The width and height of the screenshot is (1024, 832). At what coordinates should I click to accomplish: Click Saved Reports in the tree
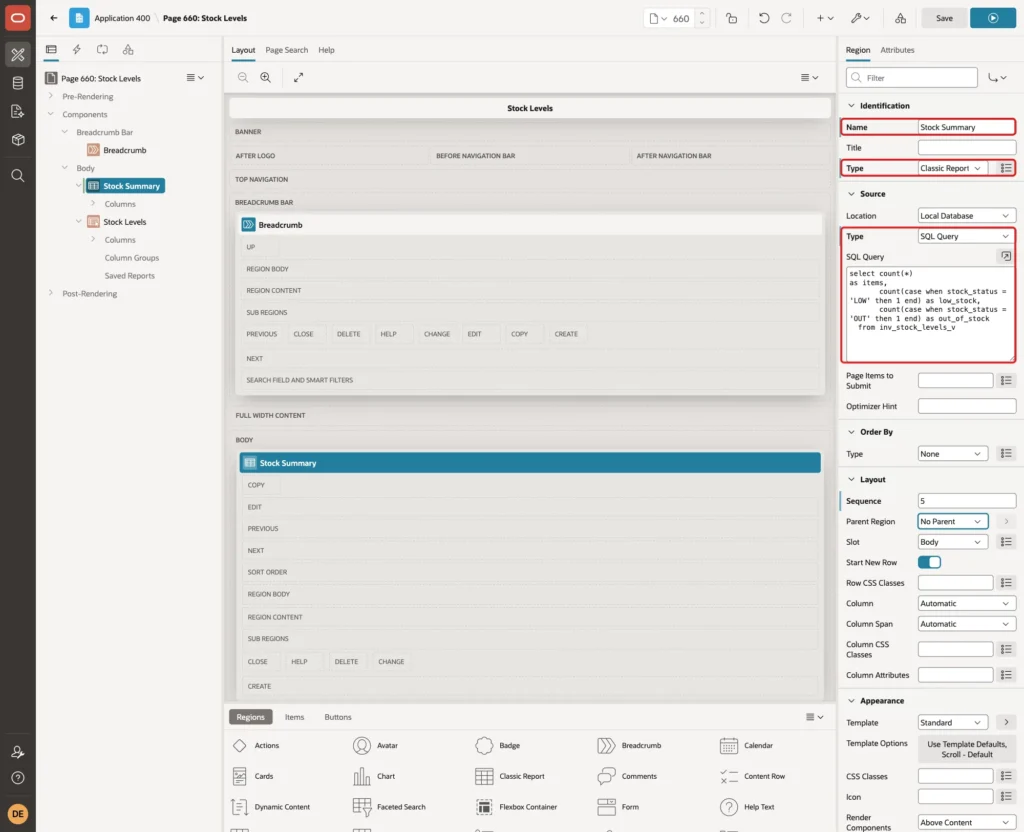[129, 276]
